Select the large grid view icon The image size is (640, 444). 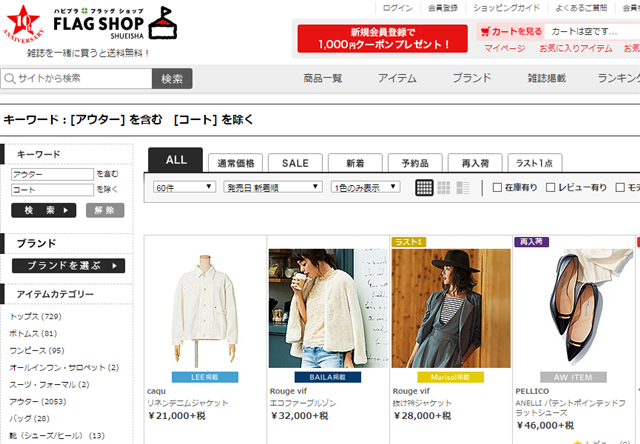click(x=424, y=187)
